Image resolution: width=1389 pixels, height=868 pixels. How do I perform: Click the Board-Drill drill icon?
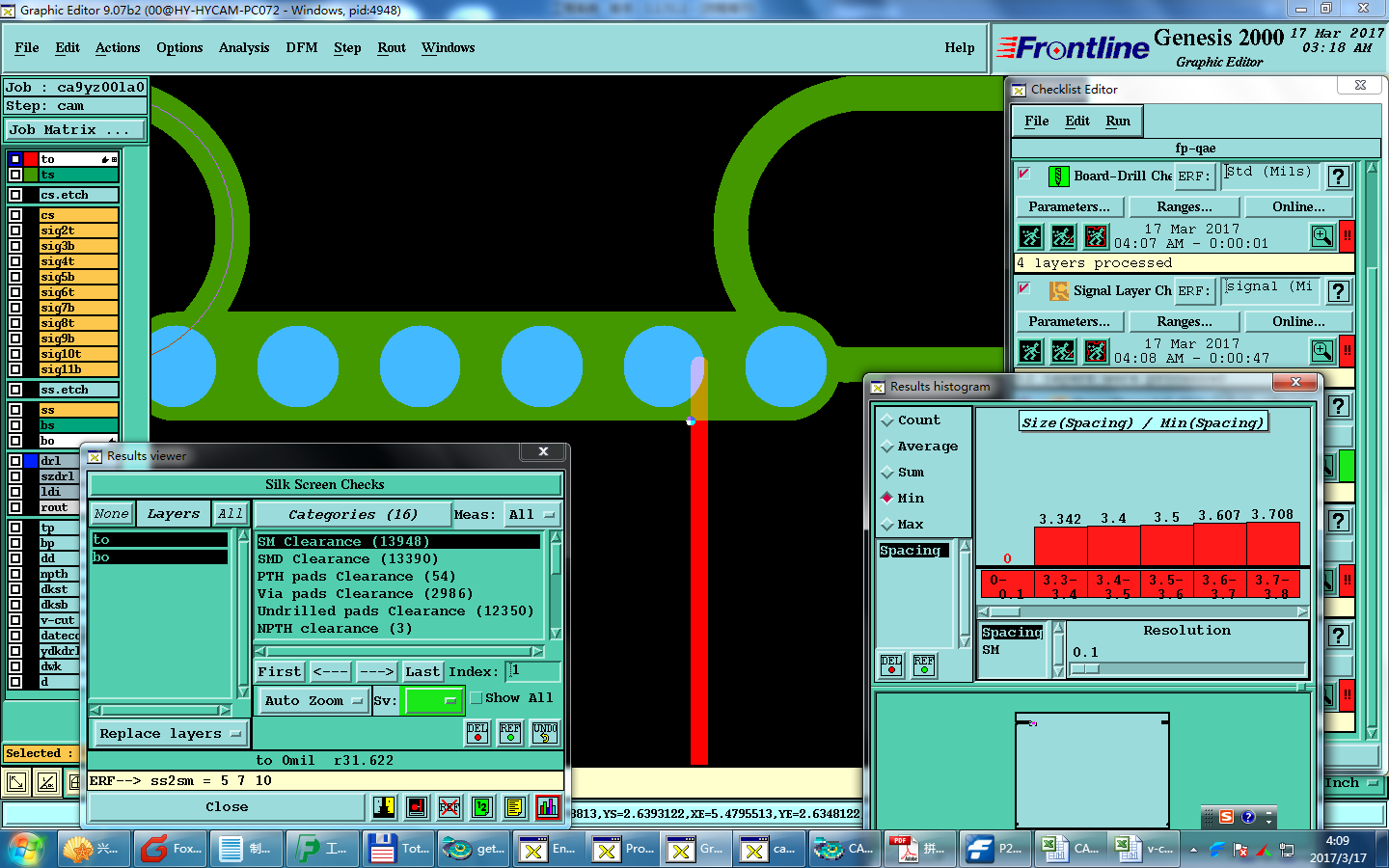click(x=1058, y=176)
